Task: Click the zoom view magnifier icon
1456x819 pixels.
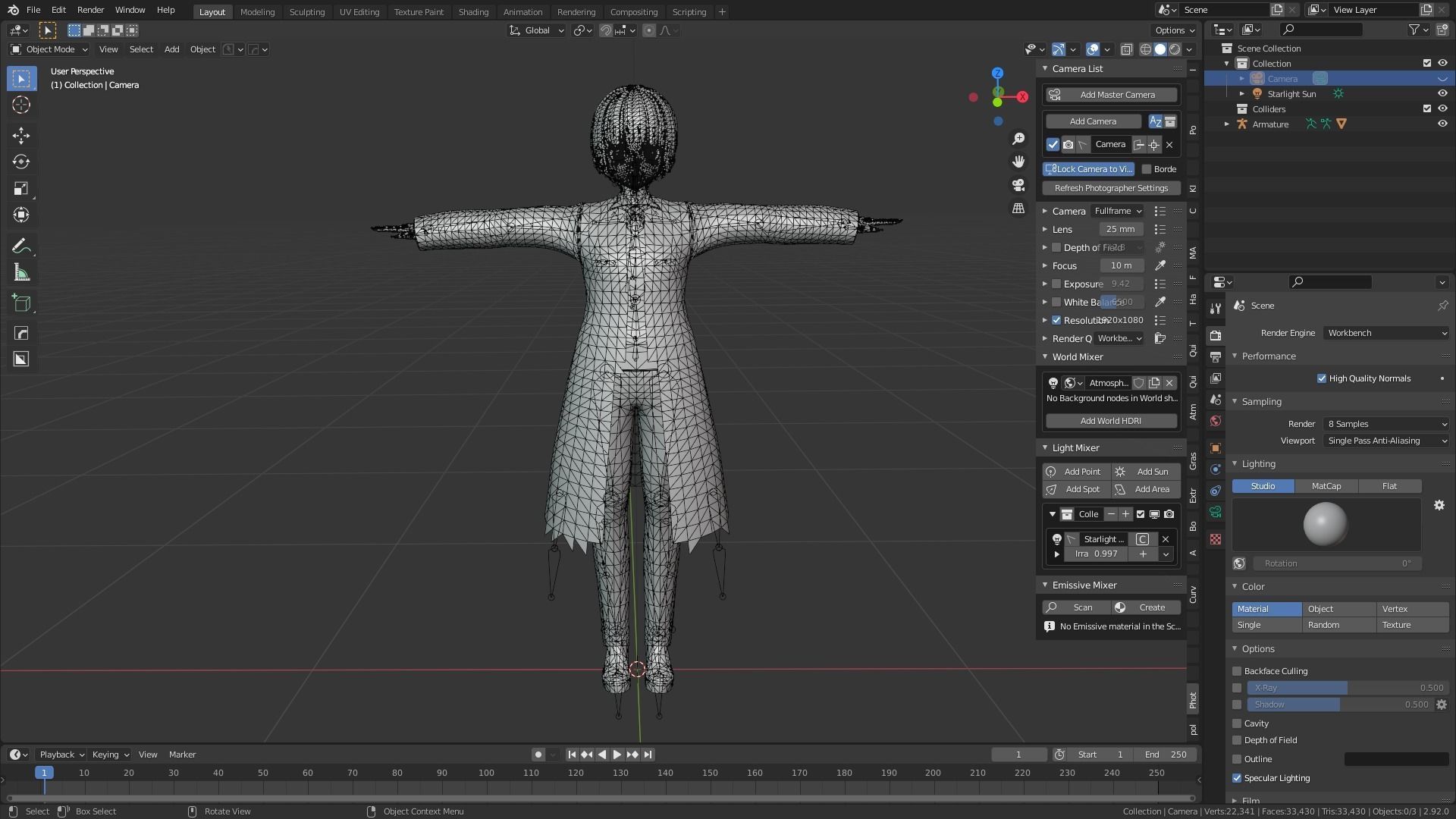Action: coord(1018,139)
